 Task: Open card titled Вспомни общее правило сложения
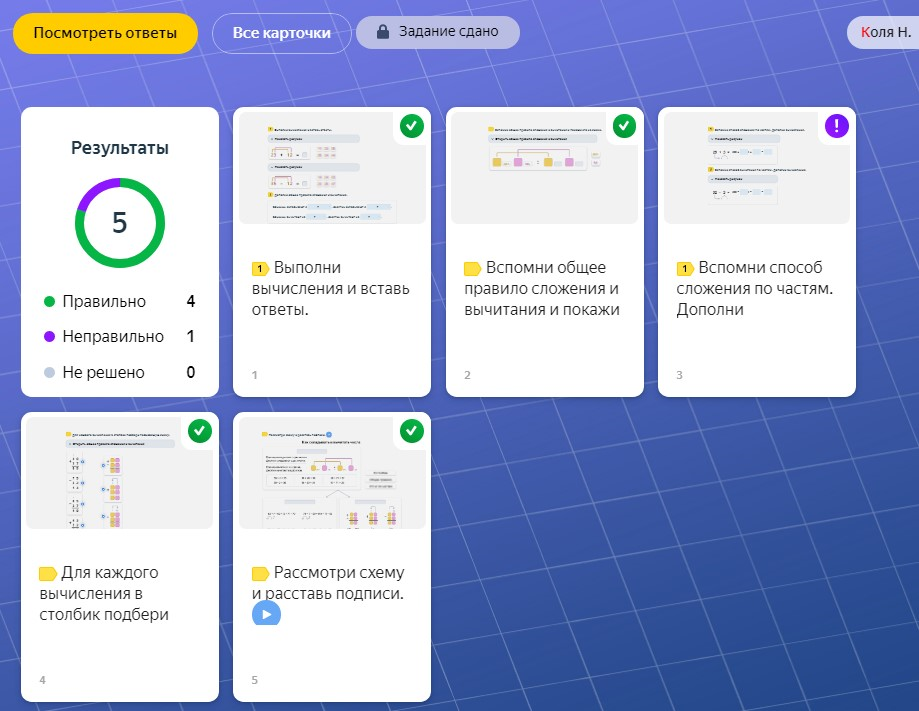click(545, 289)
